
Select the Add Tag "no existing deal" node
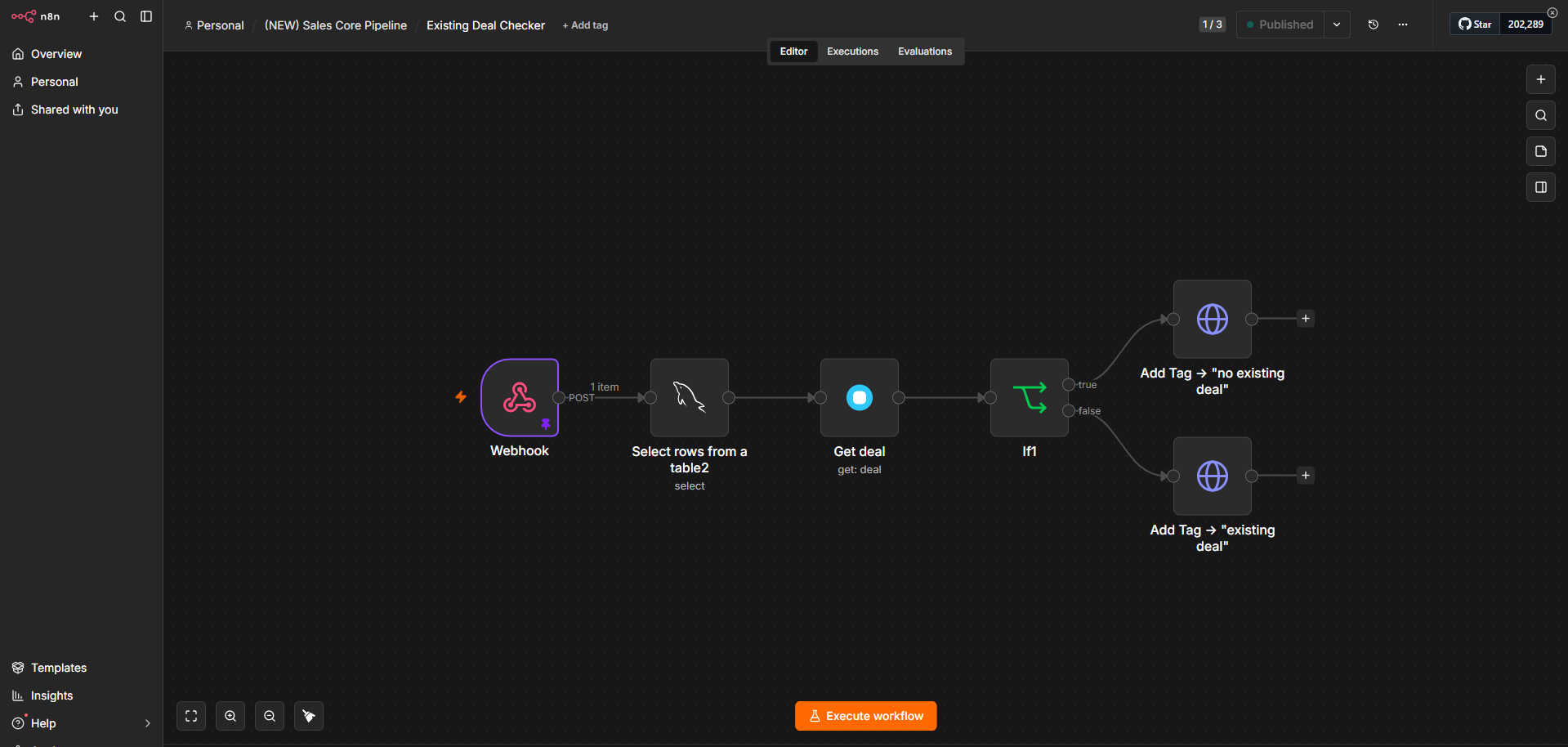[1213, 319]
